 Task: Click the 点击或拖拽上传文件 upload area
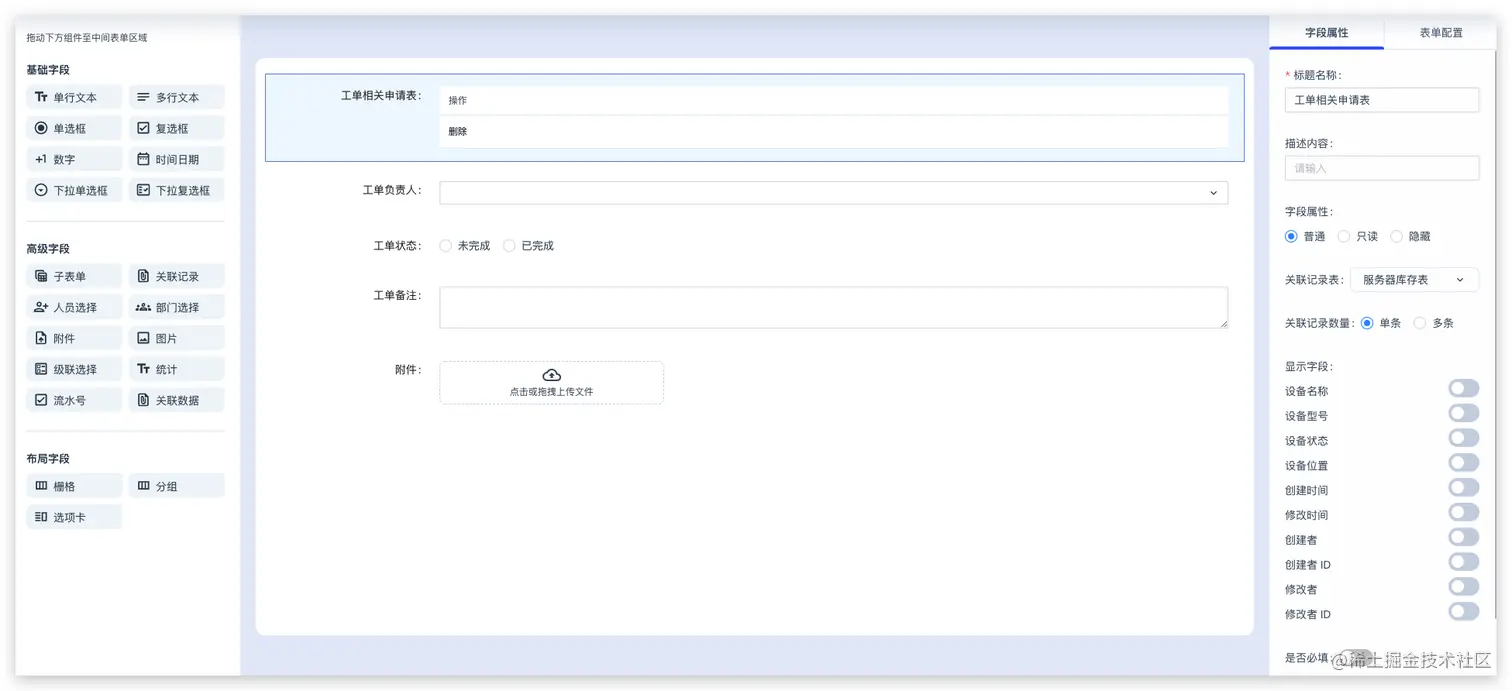pyautogui.click(x=551, y=383)
